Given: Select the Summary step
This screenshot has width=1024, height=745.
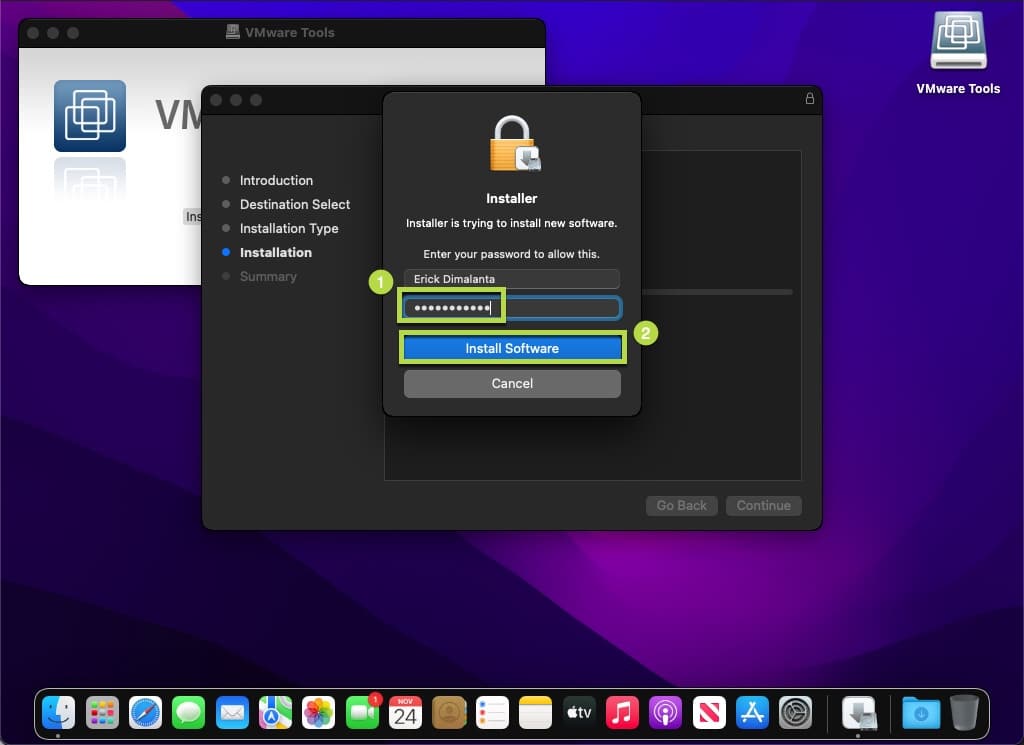Looking at the screenshot, I should point(268,277).
